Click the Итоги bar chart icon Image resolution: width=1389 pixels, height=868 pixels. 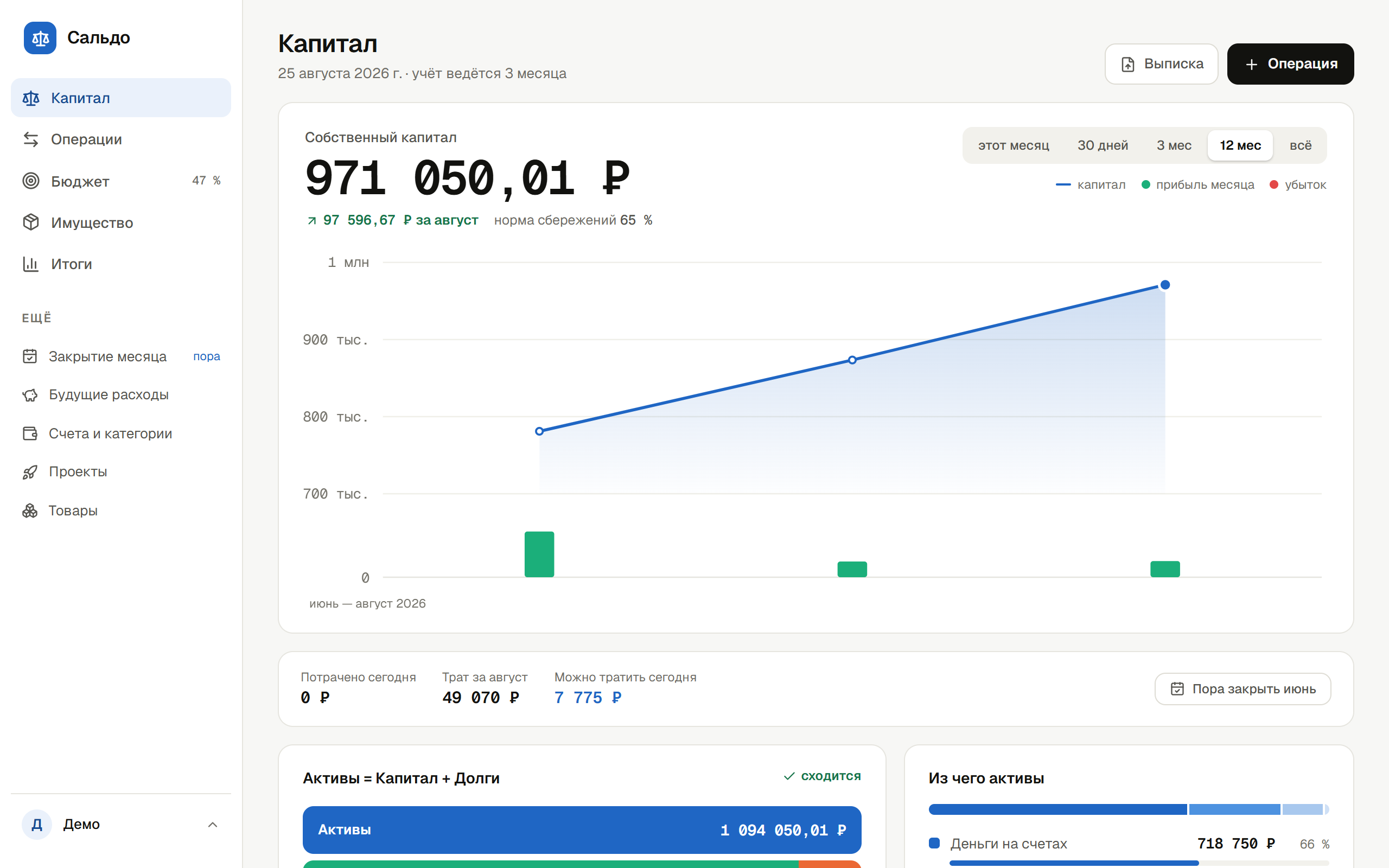pos(31,264)
